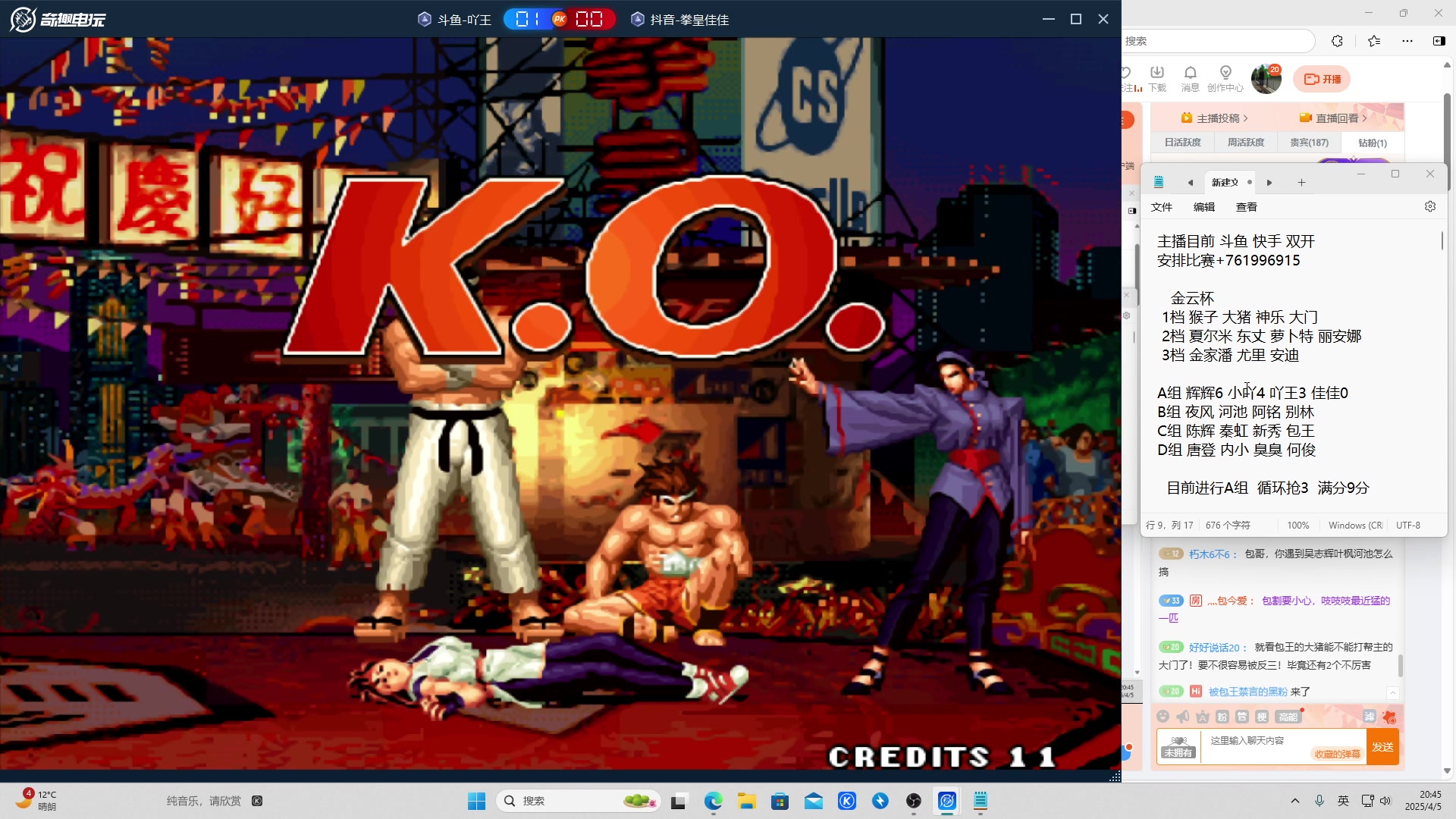Screen dimensions: 1456x819
Task: Toggle the 管 chat filter
Action: 1242,717
